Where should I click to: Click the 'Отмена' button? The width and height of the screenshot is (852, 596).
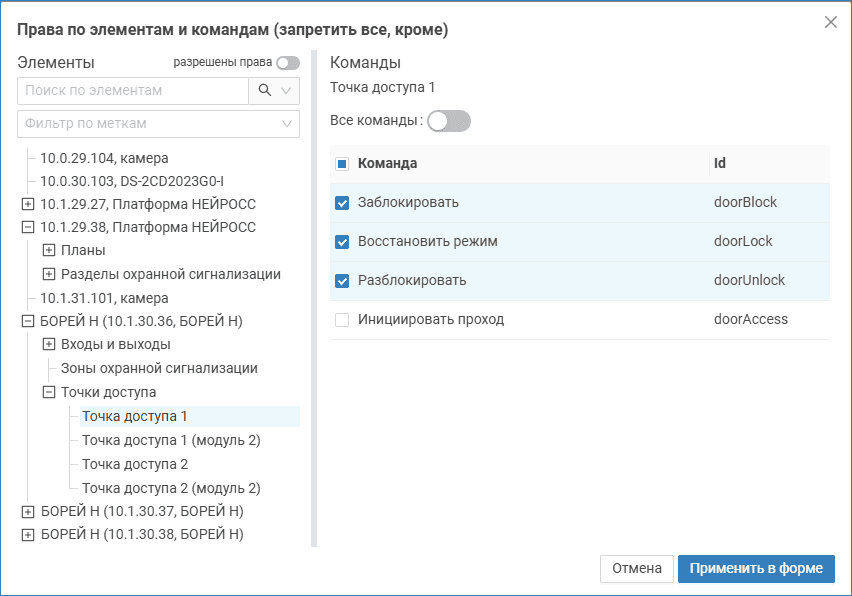[637, 569]
